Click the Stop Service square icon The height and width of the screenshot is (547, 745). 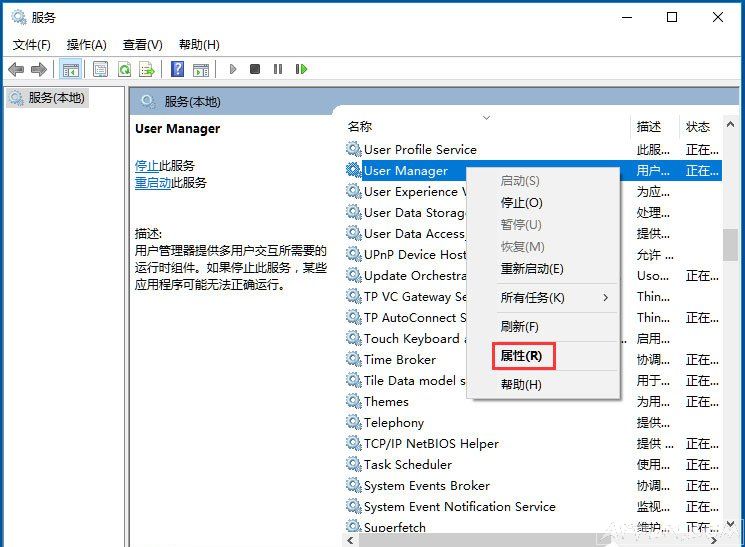point(255,69)
